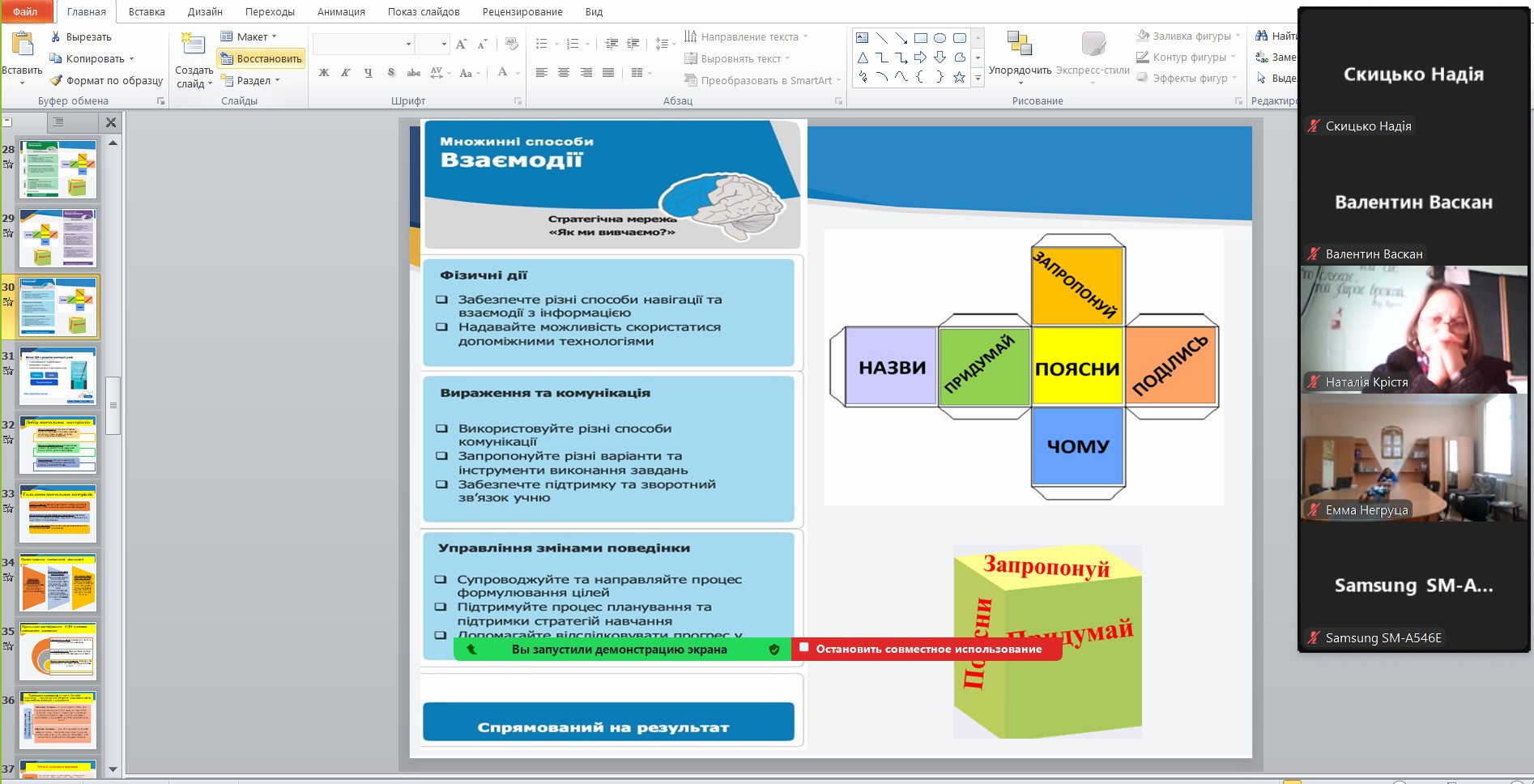This screenshot has height=784, width=1534.
Task: Click Наталія Крістя video tile in Zoom panel
Action: 1414,330
